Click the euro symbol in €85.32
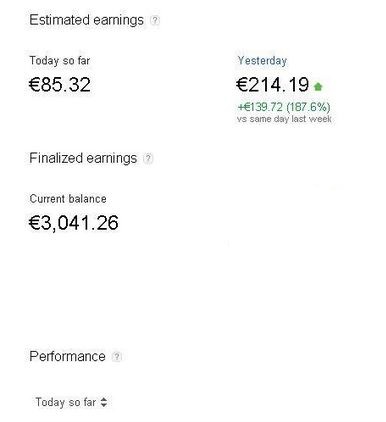This screenshot has height=422, width=386. [x=35, y=84]
